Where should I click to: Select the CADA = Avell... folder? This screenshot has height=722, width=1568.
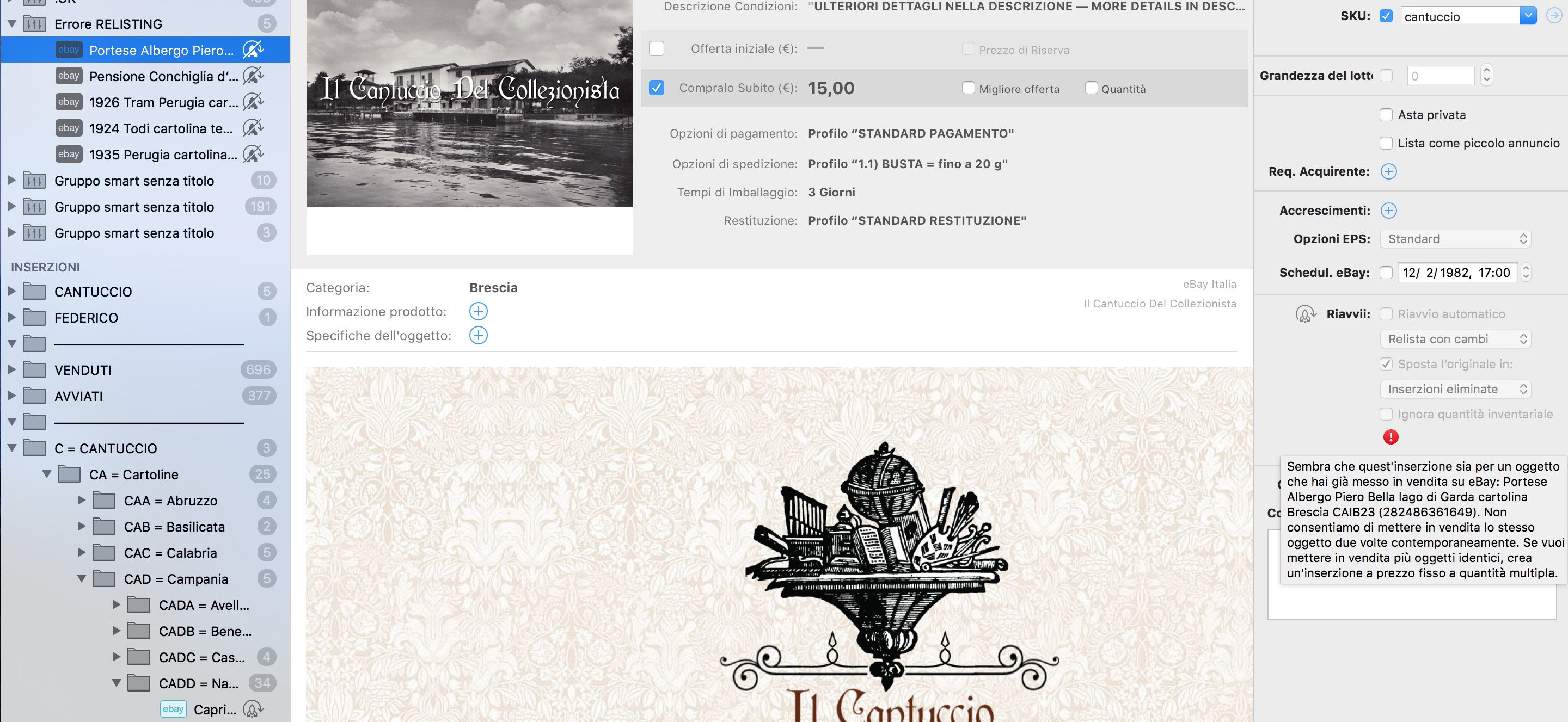point(204,605)
